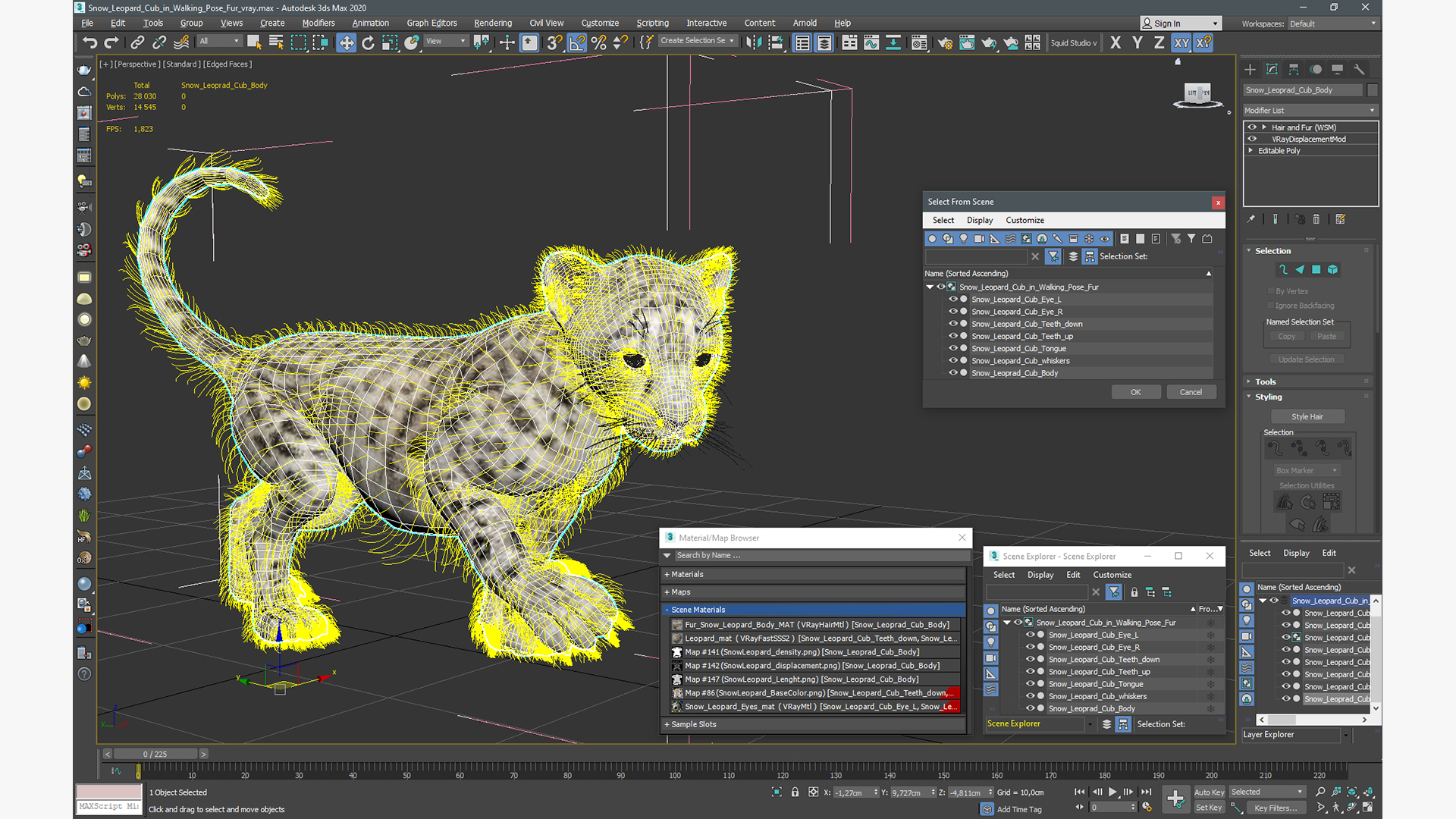The image size is (1456, 819).
Task: Drag the timeline scrubber at frame 0
Action: pyautogui.click(x=138, y=770)
